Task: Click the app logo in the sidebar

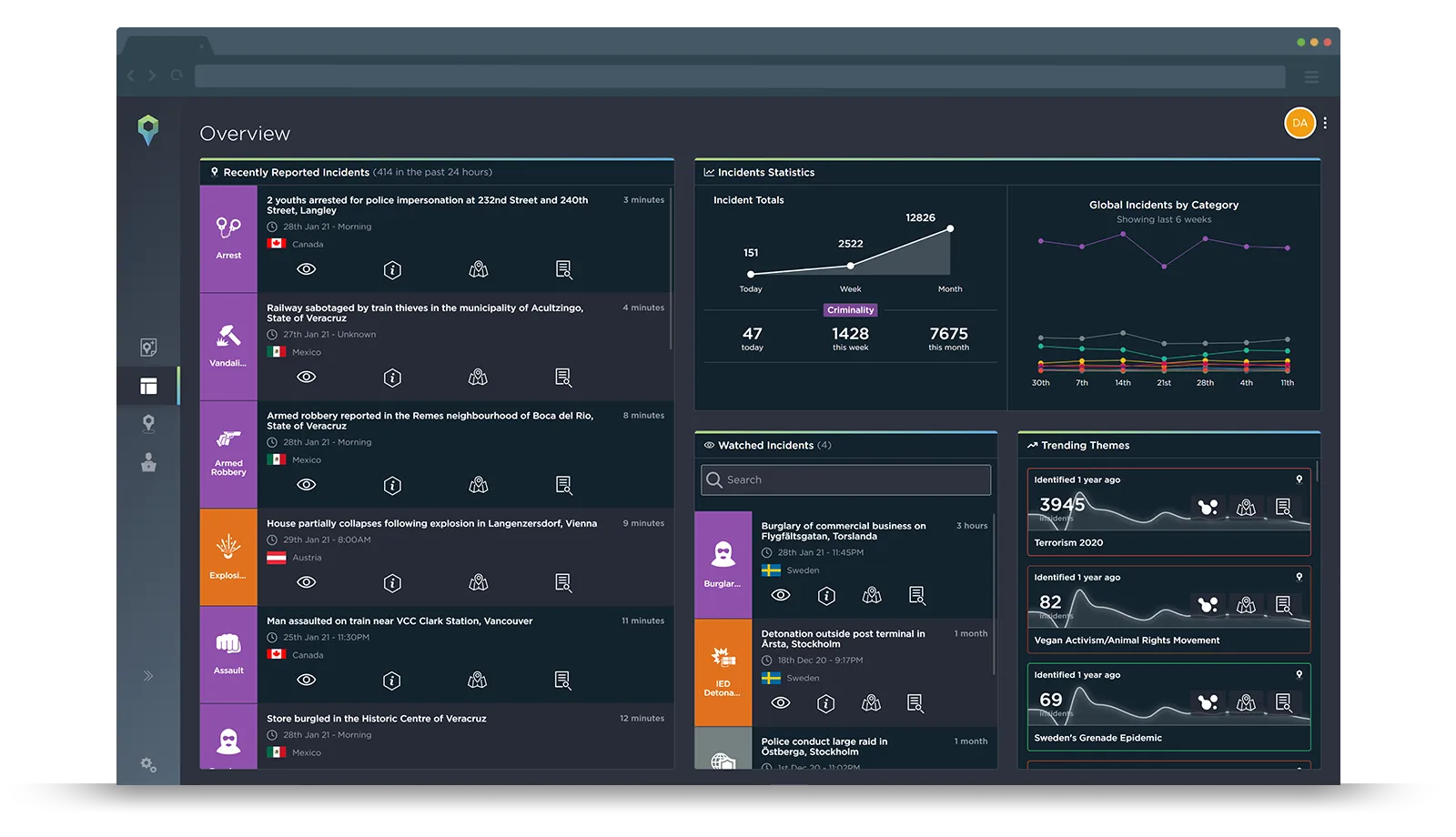Action: (148, 130)
